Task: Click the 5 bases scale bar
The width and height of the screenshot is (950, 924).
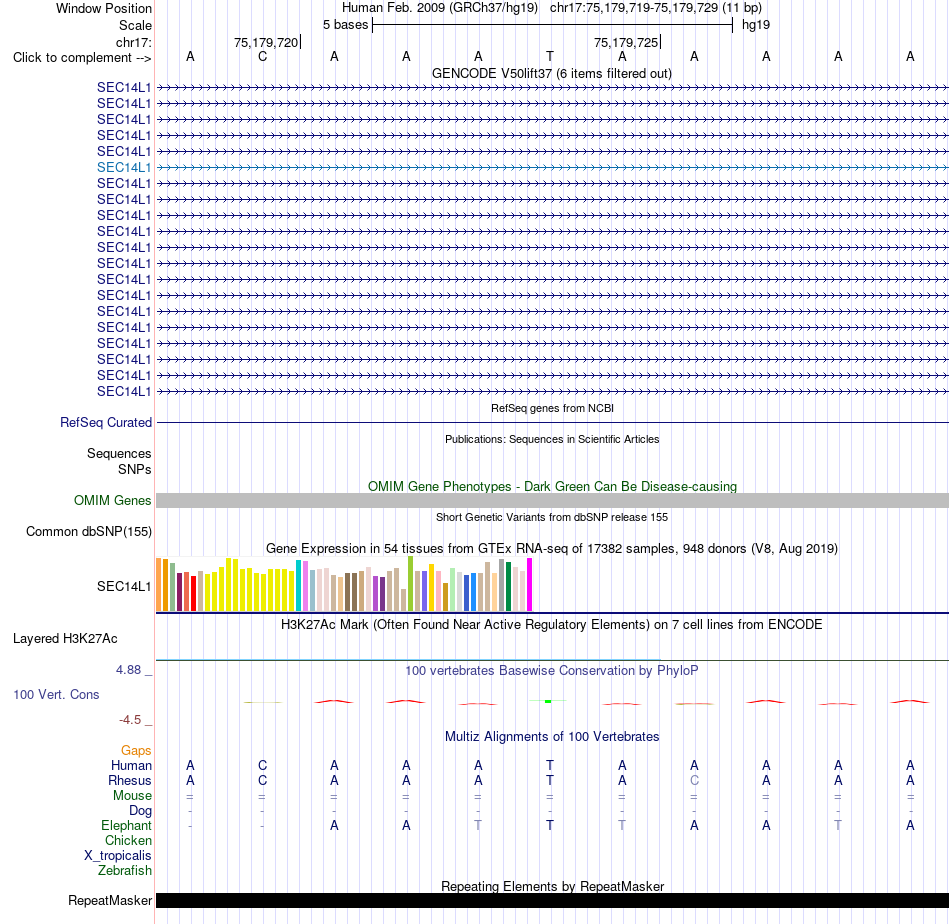Action: [552, 25]
